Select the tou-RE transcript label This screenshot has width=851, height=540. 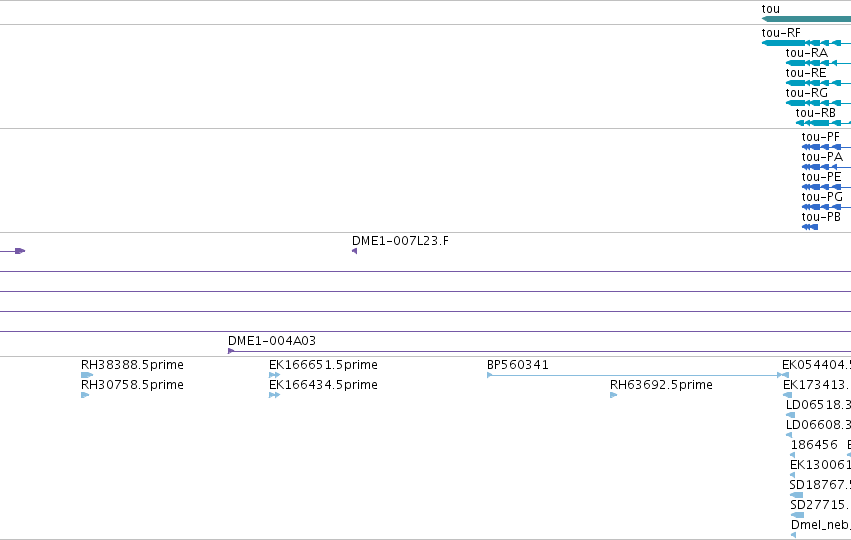(x=806, y=73)
